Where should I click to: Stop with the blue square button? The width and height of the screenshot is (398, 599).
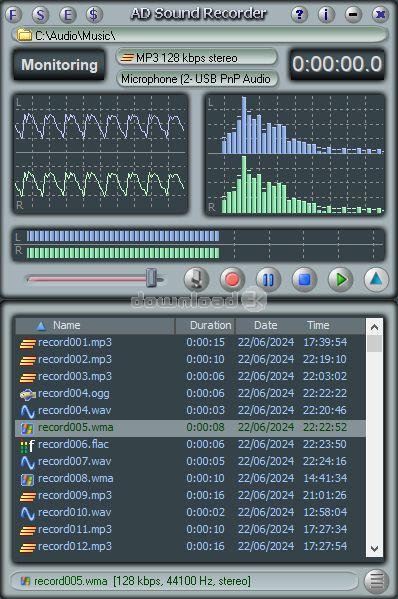(304, 280)
